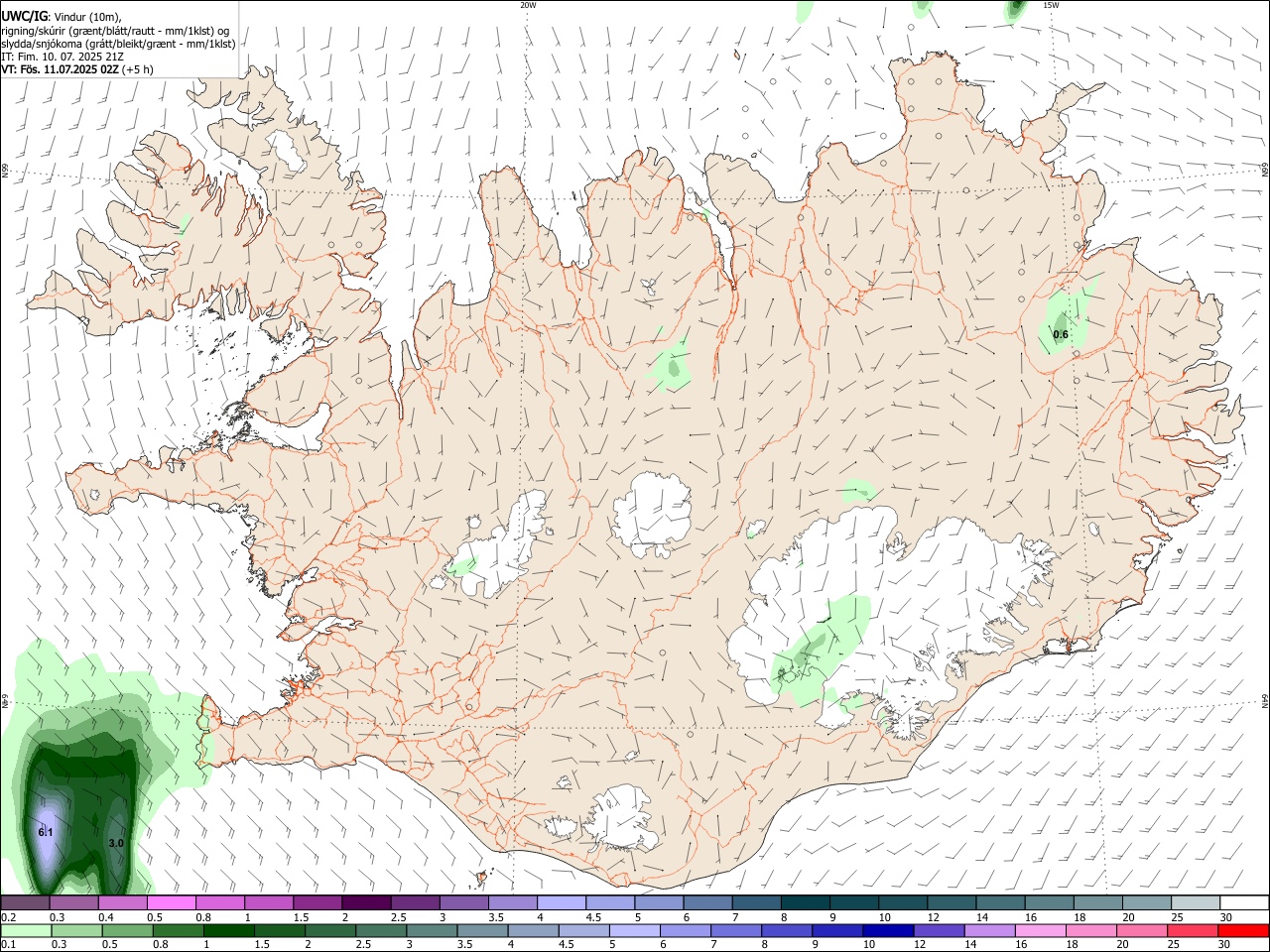This screenshot has width=1270, height=952.
Task: Select the darkest green swatch labeled 1
Action: click(228, 931)
